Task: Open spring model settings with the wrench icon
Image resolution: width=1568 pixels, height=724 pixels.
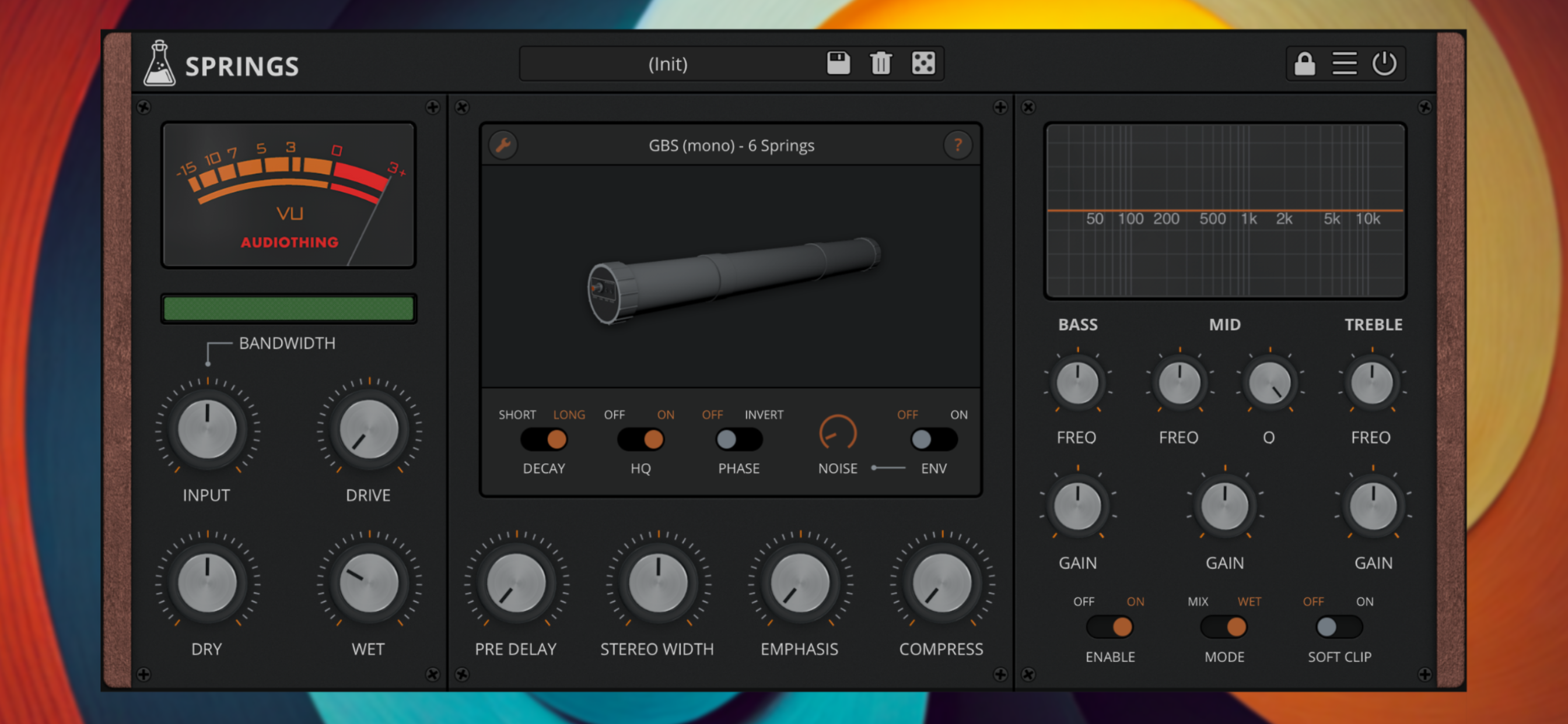Action: tap(503, 145)
